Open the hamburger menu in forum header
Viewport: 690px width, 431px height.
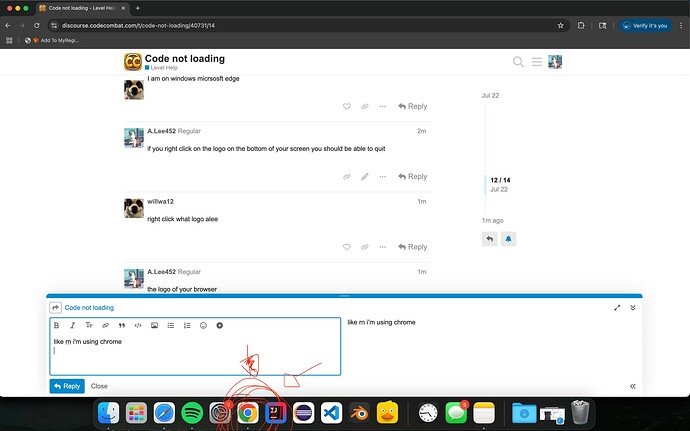coord(536,62)
